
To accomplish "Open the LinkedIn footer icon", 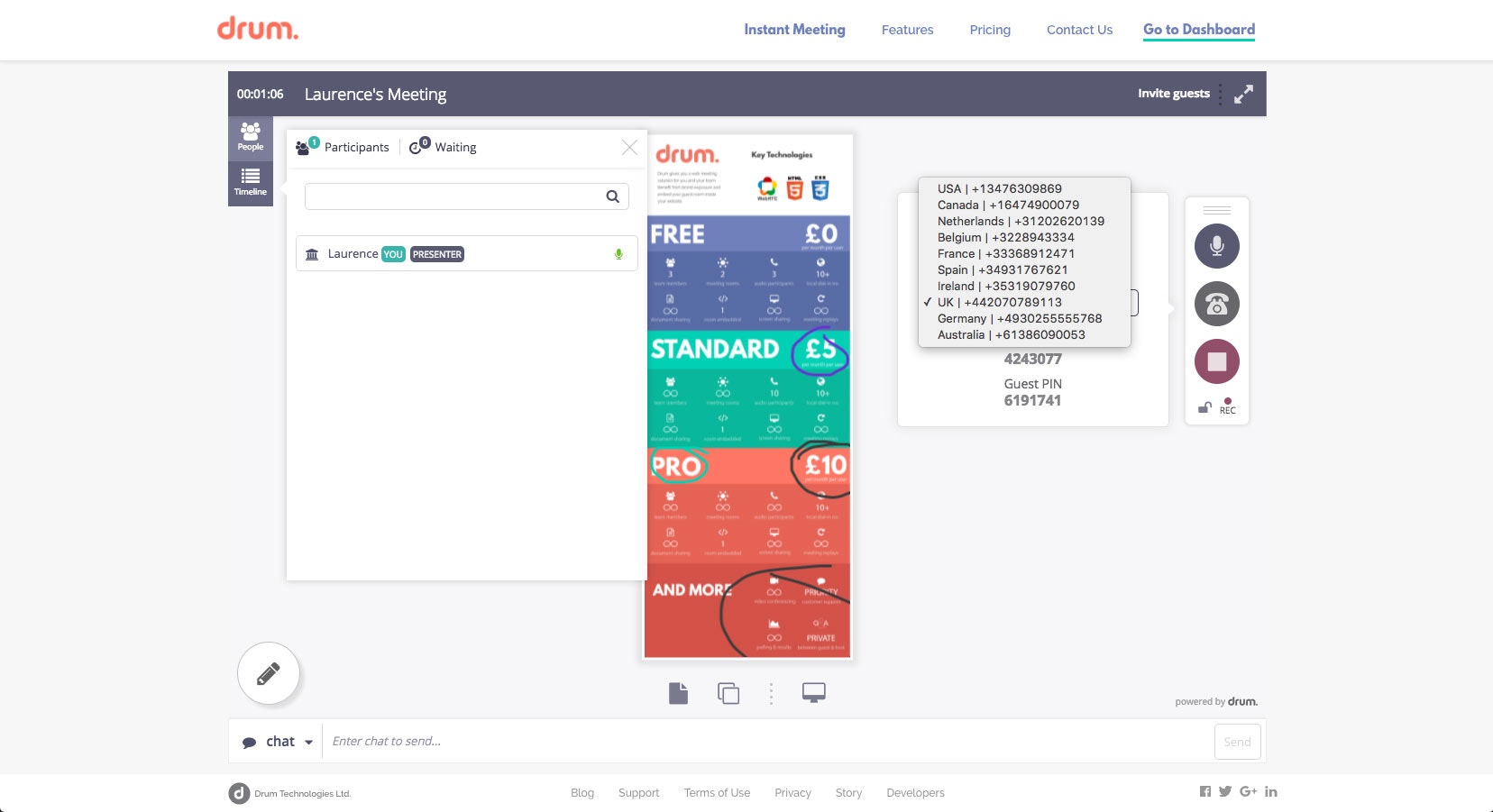I will (x=1271, y=791).
